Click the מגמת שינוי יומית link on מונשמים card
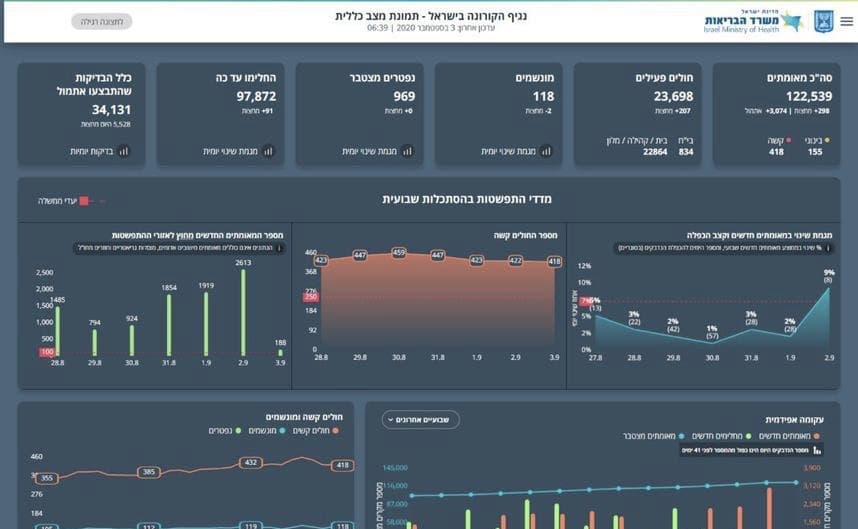 (508, 151)
